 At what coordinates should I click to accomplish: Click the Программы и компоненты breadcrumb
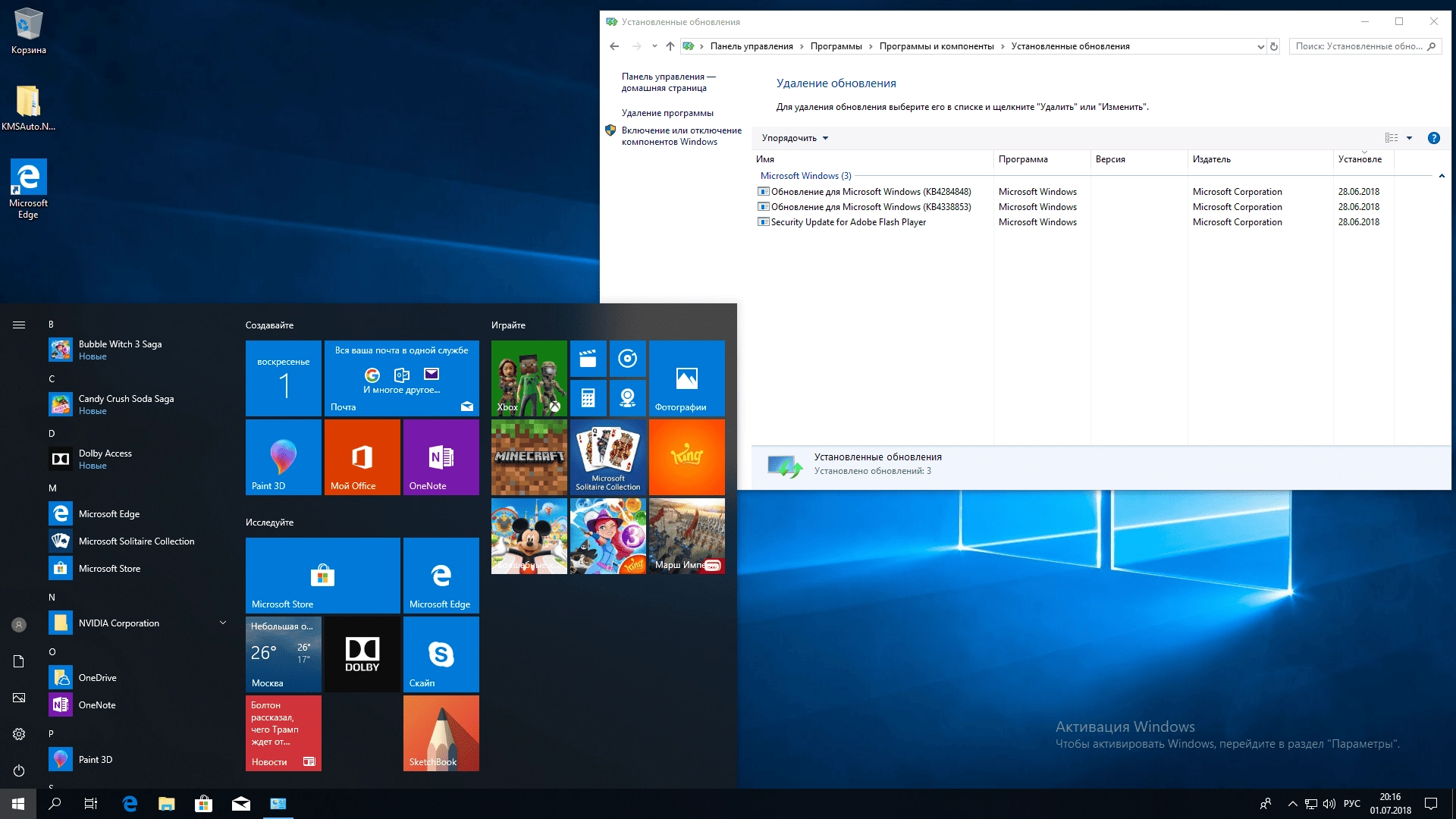[937, 46]
